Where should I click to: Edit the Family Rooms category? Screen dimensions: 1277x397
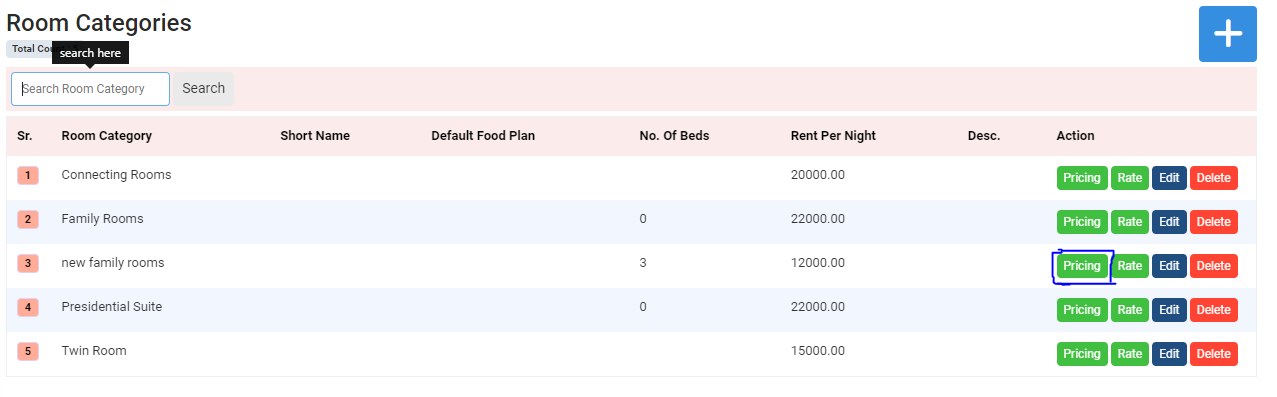coord(1169,222)
